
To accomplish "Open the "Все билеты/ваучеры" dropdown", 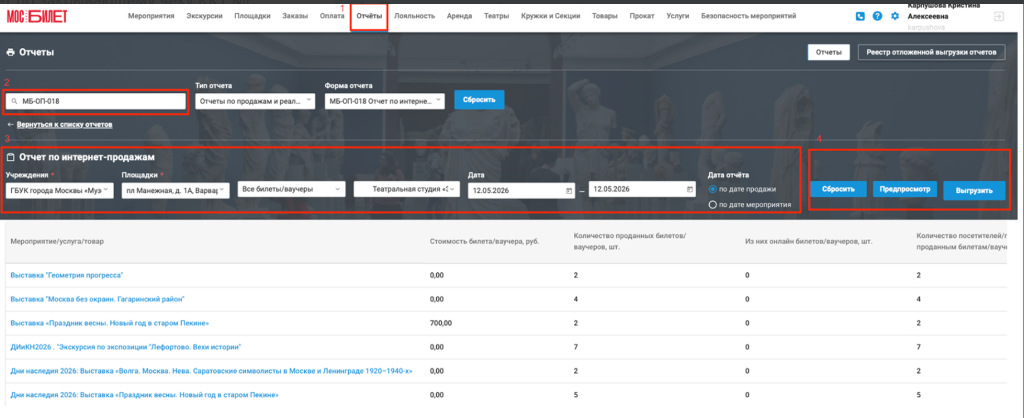I will point(291,189).
